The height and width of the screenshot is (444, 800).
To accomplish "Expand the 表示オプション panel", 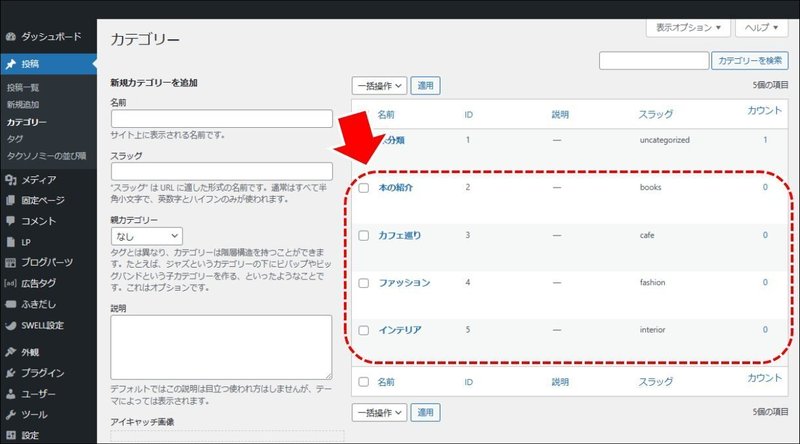I will [x=688, y=28].
